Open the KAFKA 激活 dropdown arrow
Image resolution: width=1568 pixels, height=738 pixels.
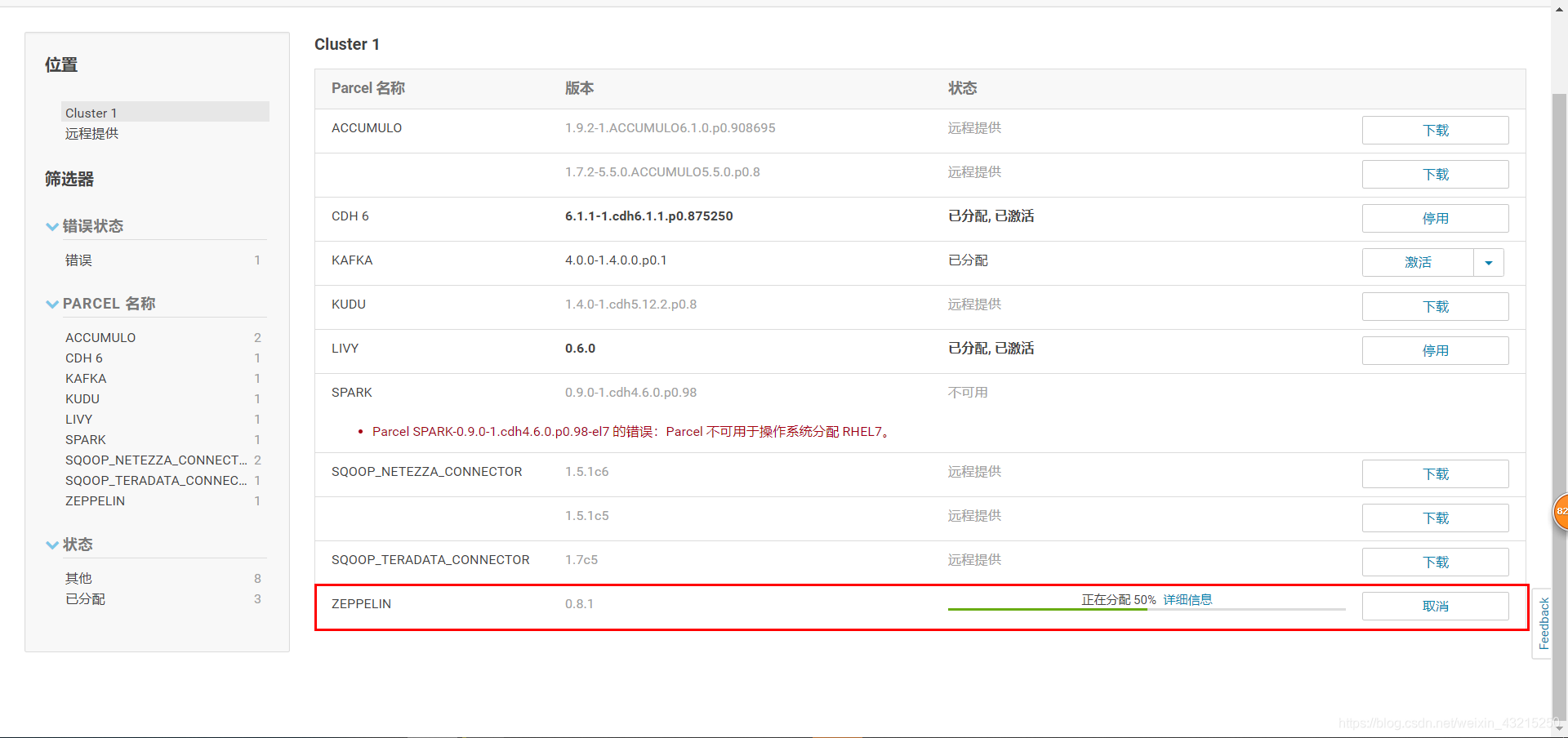pos(1489,263)
